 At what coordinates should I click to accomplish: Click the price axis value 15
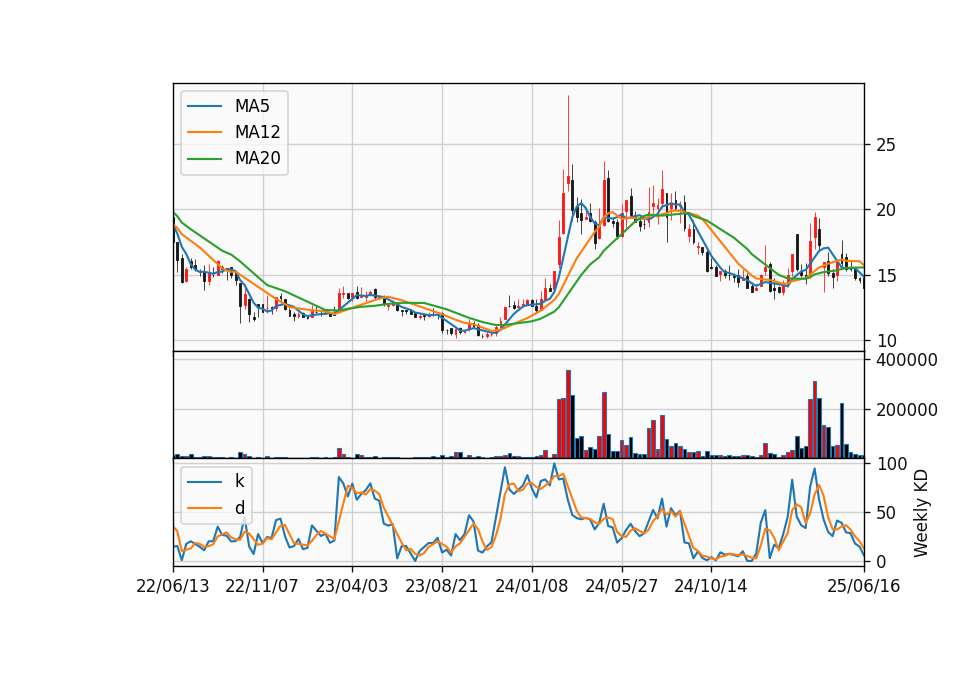pos(885,276)
